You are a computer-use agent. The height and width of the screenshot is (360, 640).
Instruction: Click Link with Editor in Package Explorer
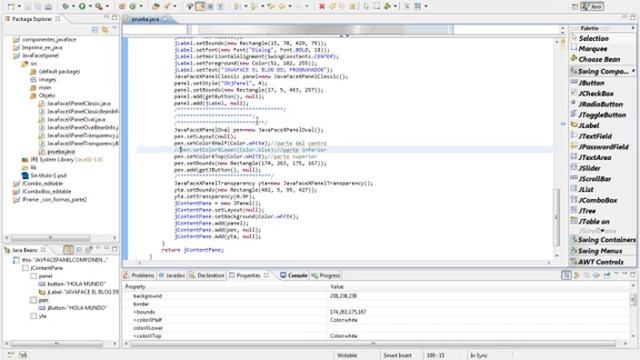point(105,29)
